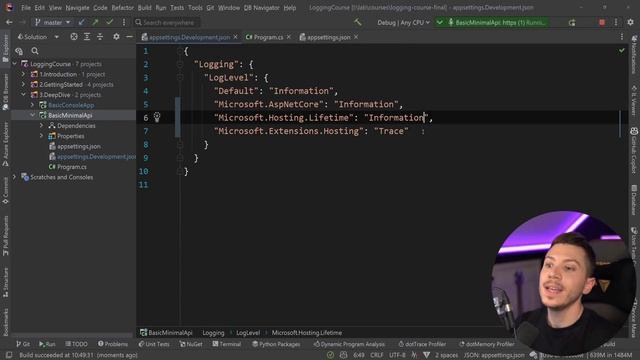Open the Unit Tests tool window
This screenshot has height=360, width=640.
[x=154, y=344]
